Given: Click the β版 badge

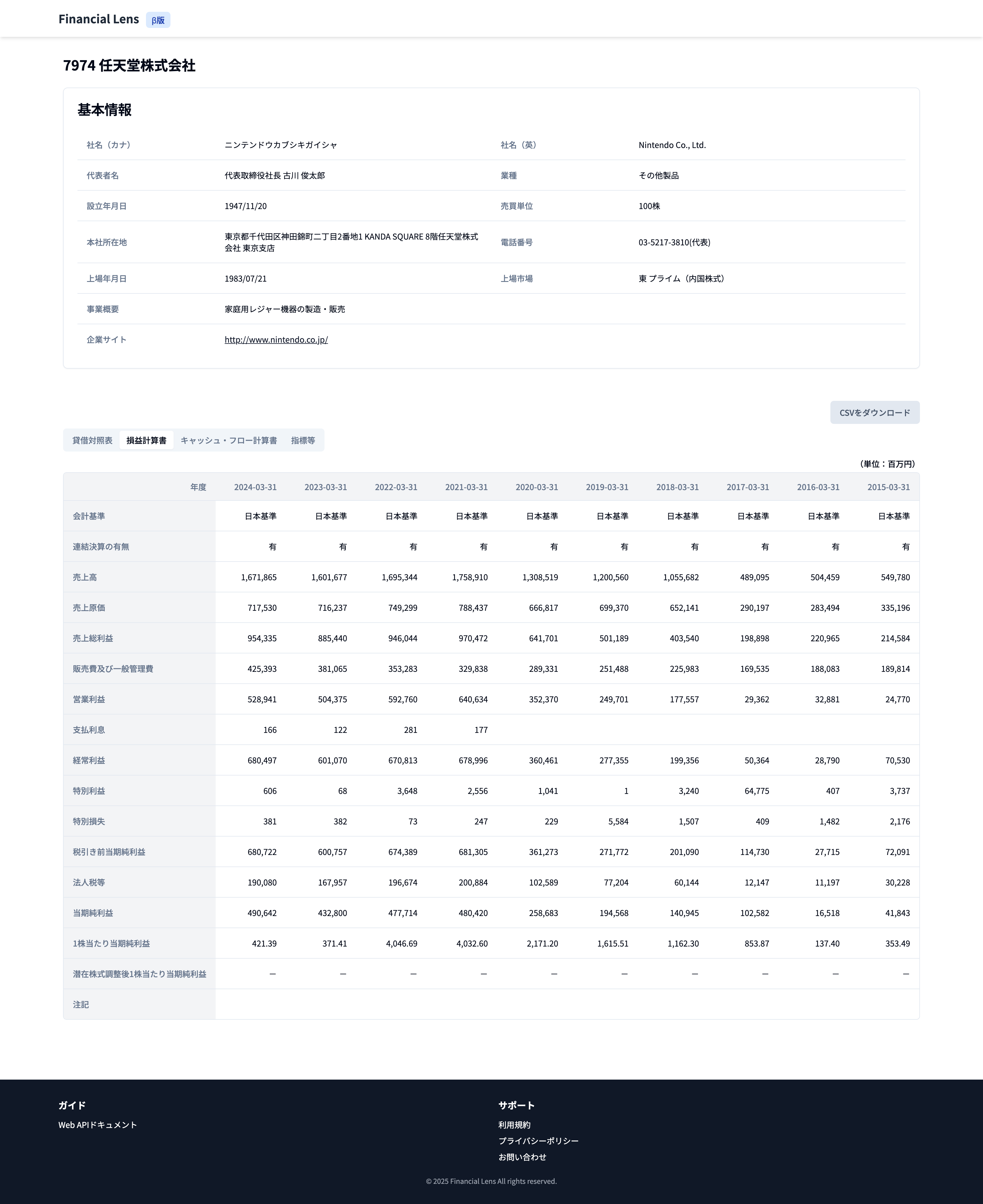Looking at the screenshot, I should [x=158, y=20].
